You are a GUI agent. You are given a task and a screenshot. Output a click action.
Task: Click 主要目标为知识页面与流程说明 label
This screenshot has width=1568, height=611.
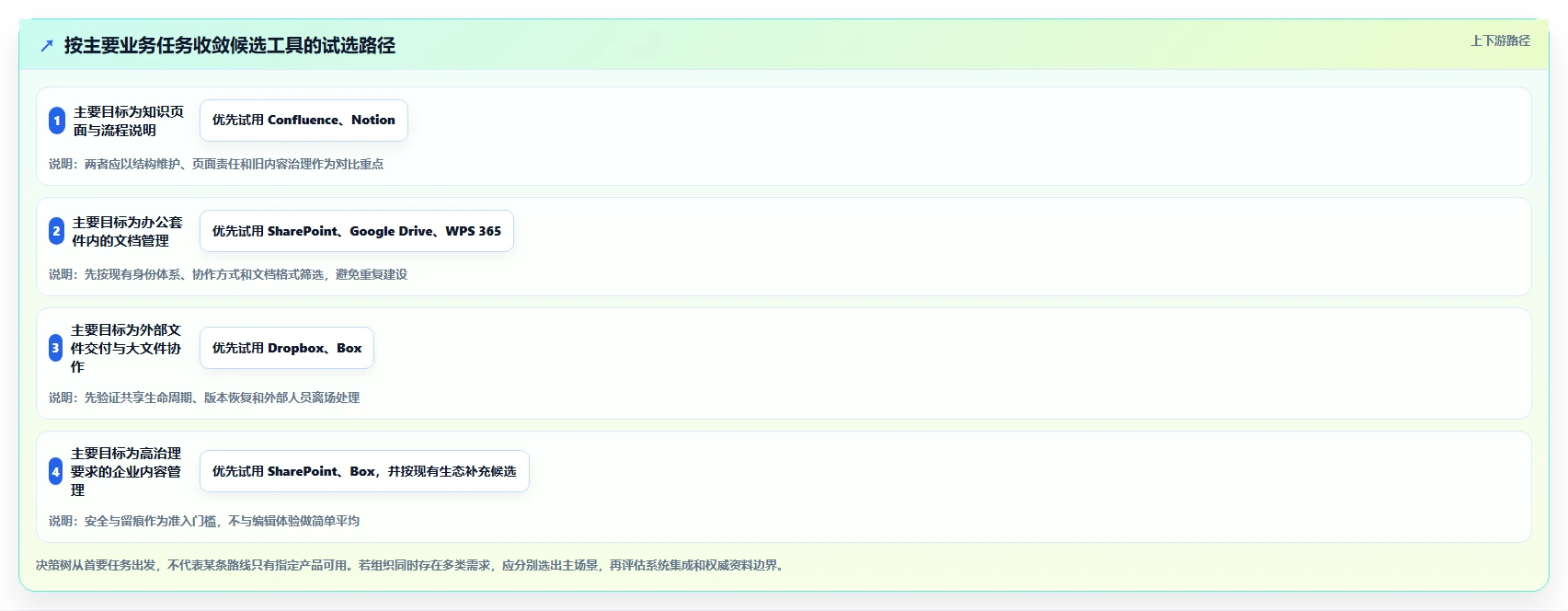(129, 121)
